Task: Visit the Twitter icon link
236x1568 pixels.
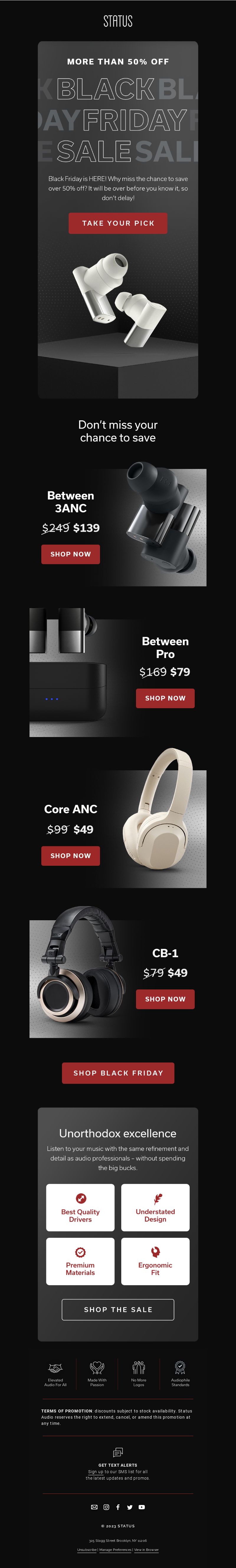Action: [130, 1507]
